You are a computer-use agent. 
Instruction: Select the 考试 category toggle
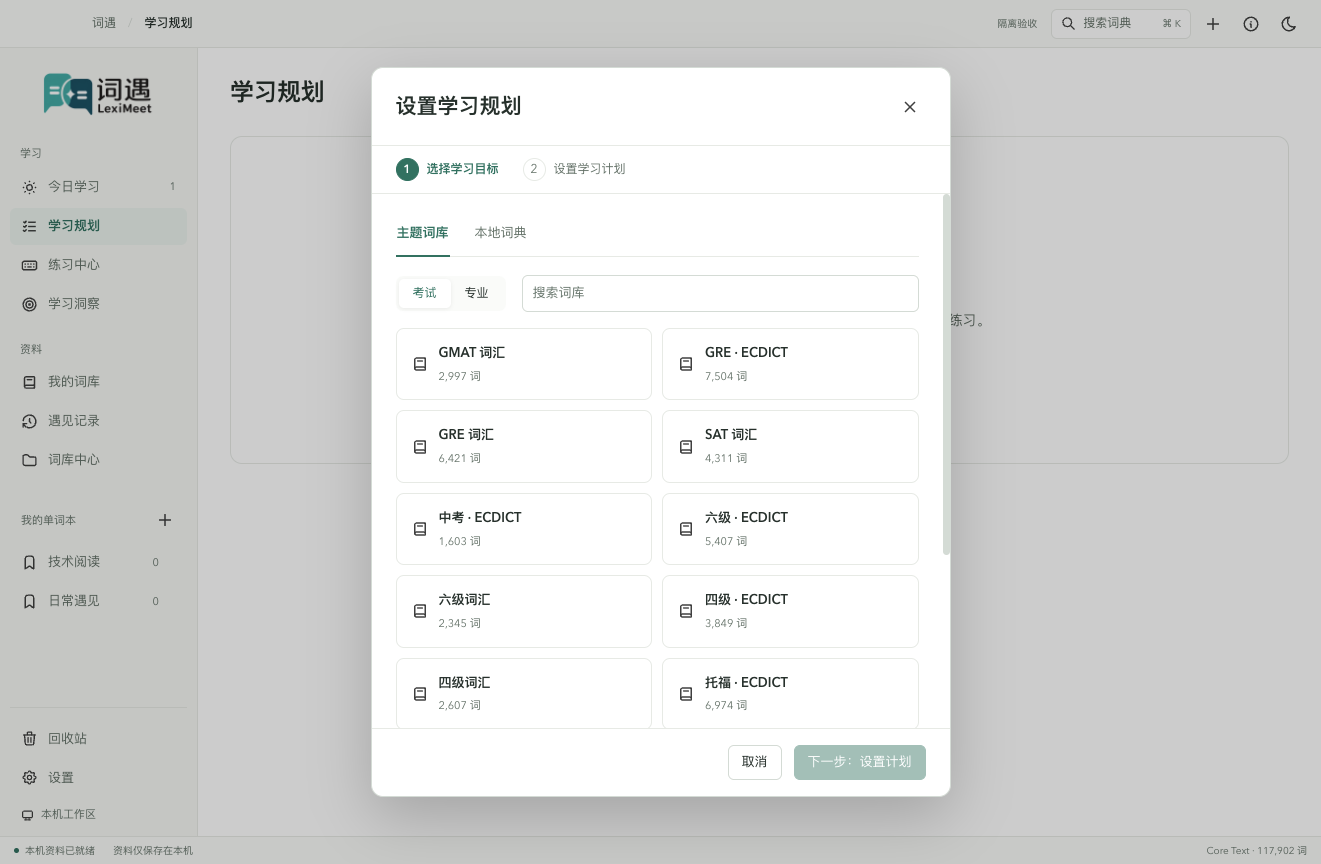point(425,293)
